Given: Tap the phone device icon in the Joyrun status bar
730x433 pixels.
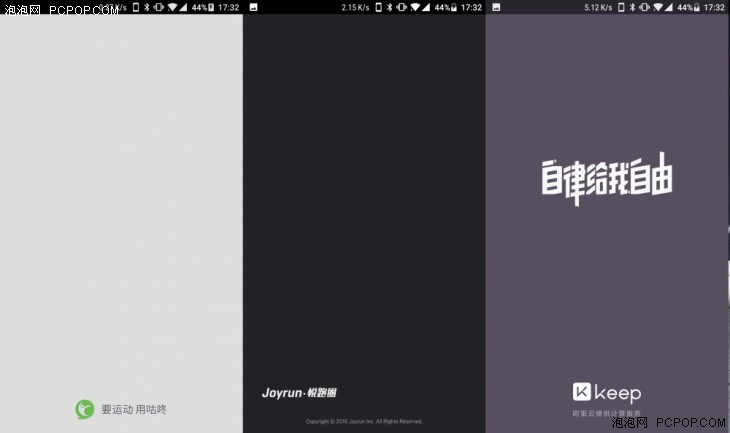Looking at the screenshot, I should [379, 7].
